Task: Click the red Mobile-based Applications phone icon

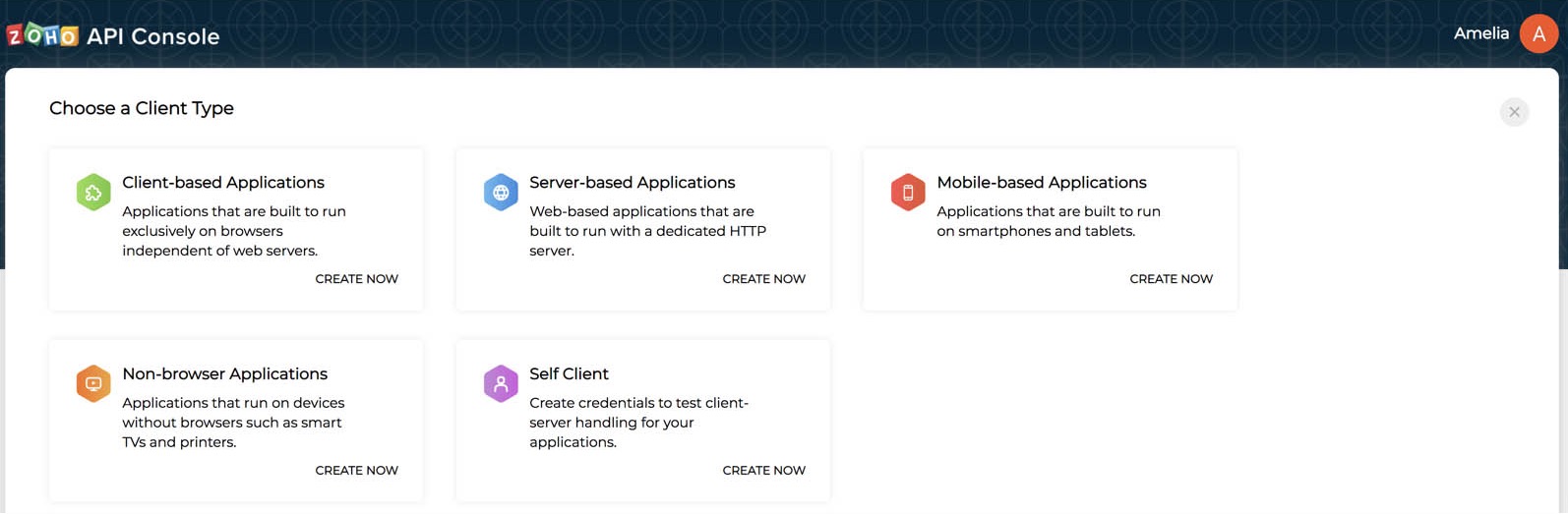Action: pos(908,192)
